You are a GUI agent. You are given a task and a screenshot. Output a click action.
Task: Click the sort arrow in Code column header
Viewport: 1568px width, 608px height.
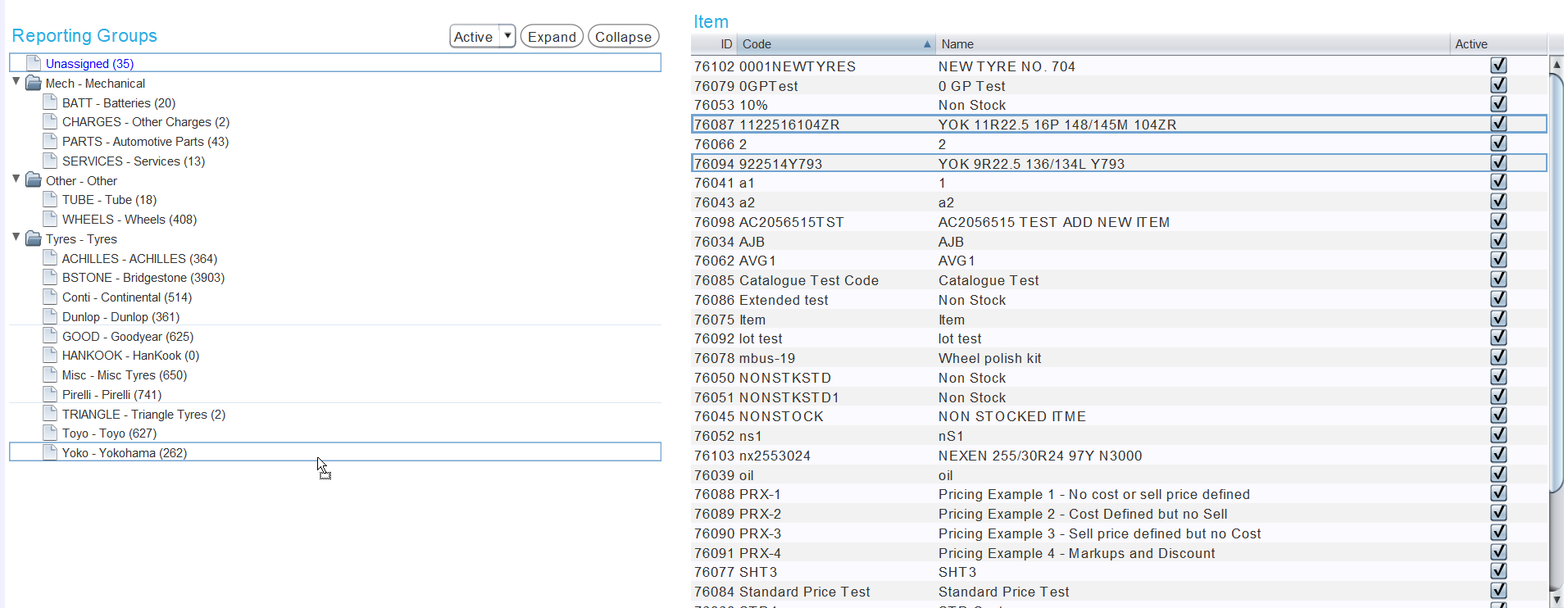click(927, 44)
